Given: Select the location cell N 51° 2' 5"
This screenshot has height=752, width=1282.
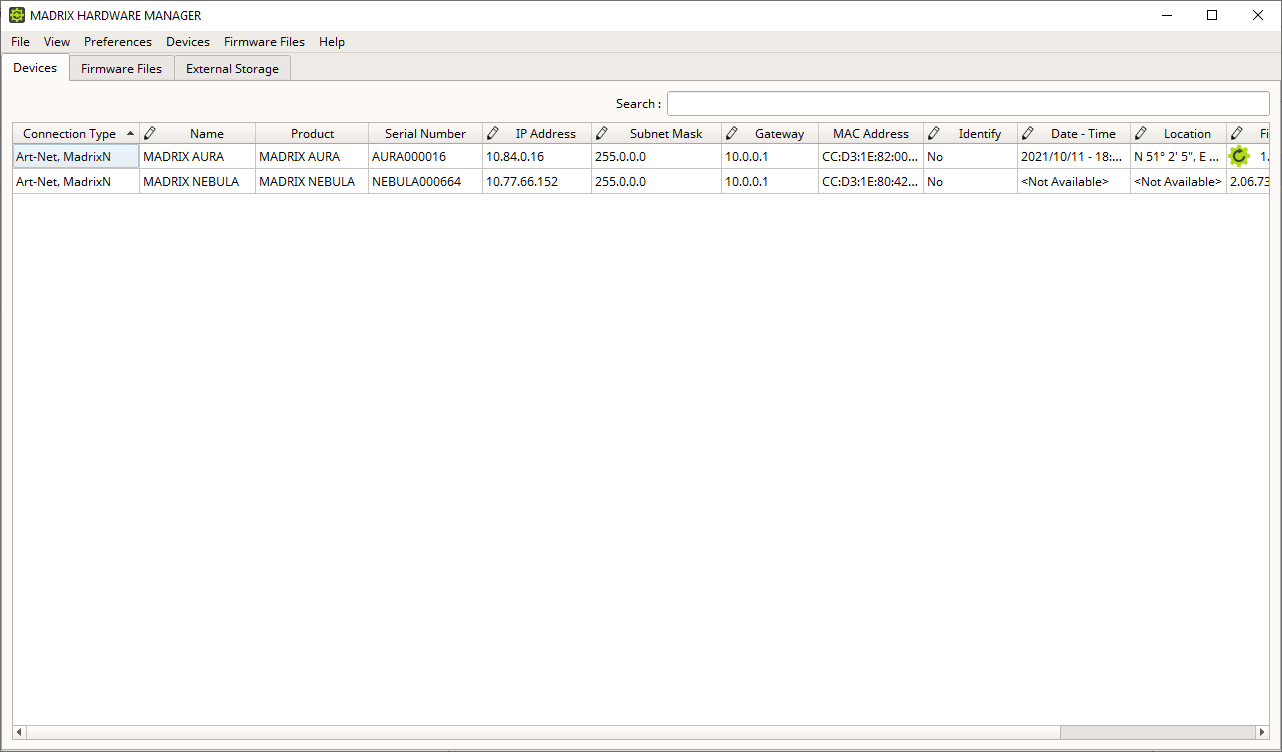Looking at the screenshot, I should point(1178,157).
